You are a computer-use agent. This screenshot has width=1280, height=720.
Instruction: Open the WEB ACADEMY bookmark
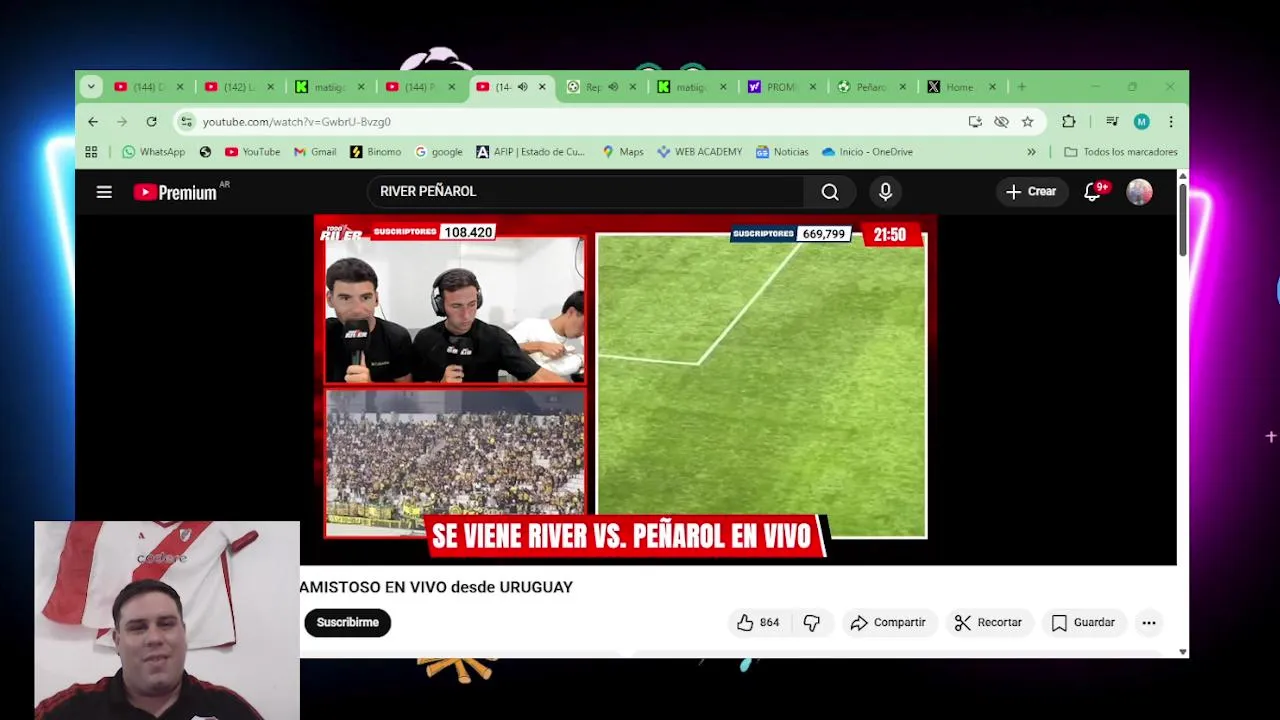699,152
